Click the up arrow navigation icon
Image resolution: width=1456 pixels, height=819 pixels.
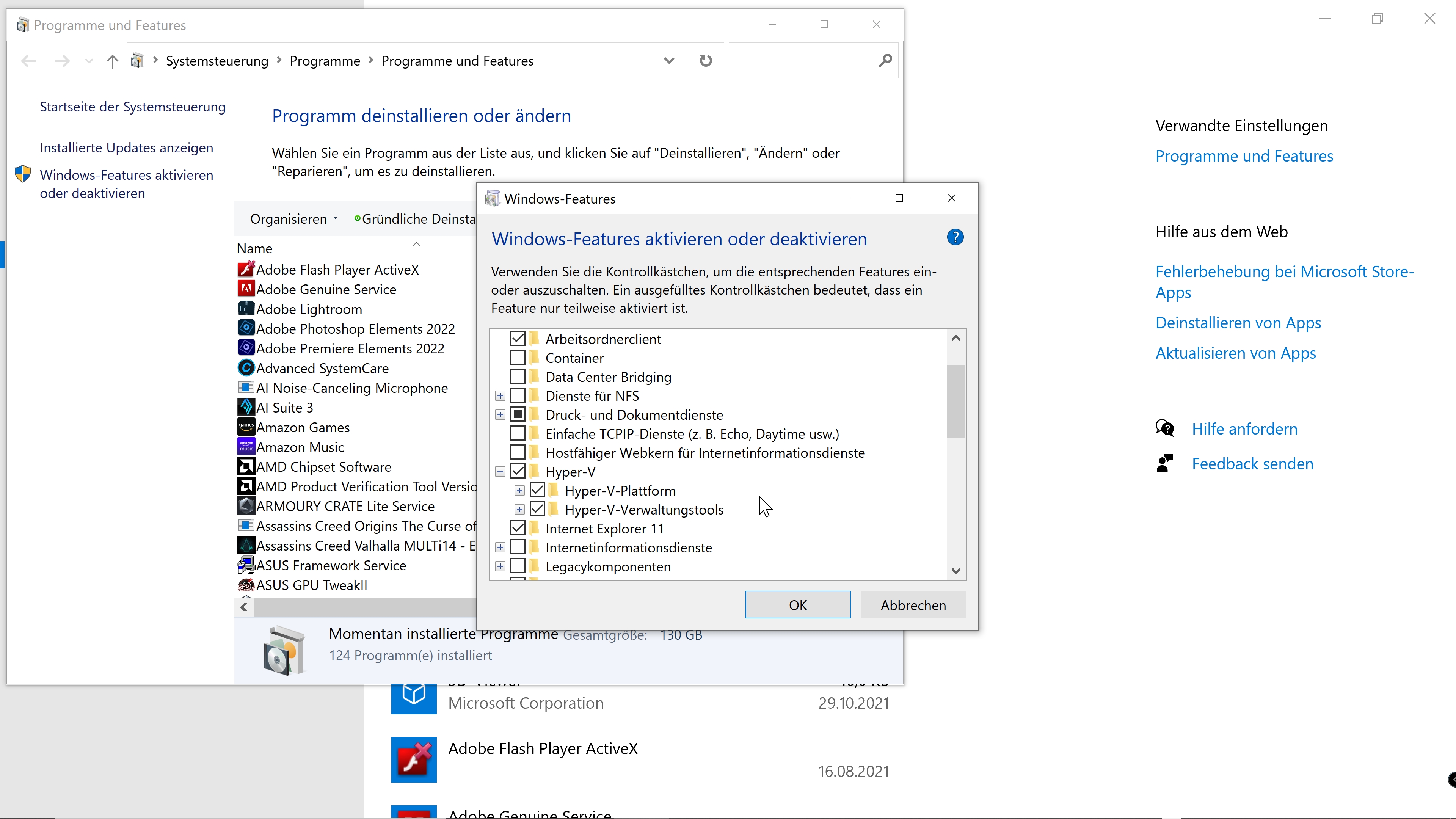pos(112,61)
